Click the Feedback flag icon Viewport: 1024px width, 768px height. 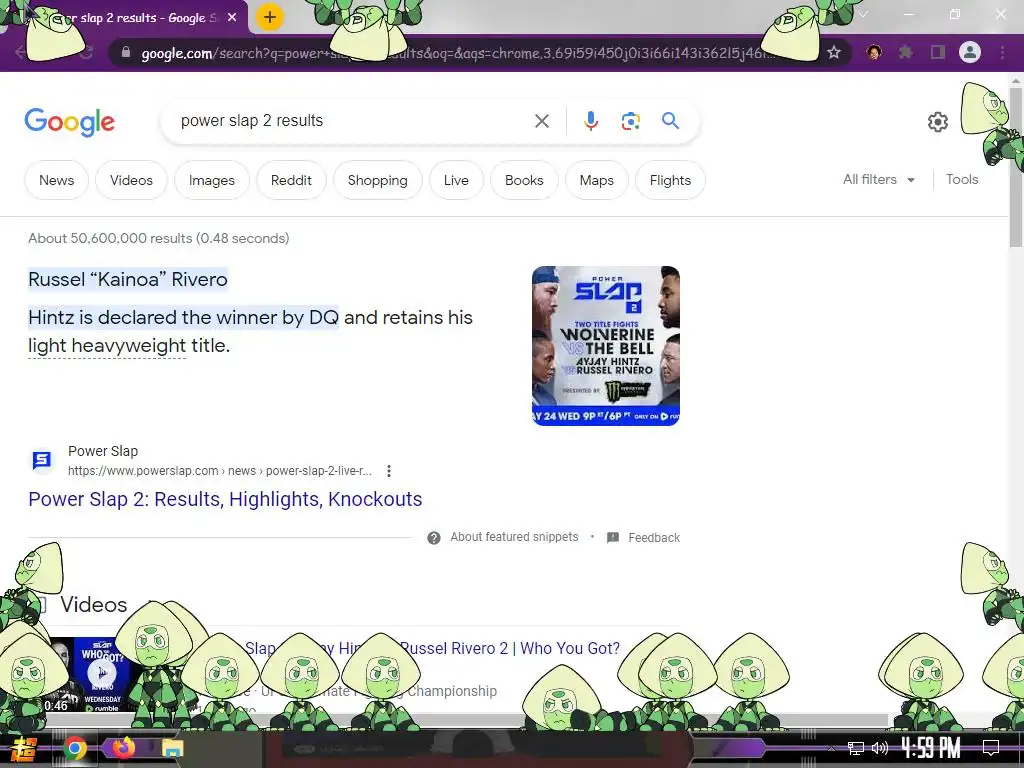[613, 537]
